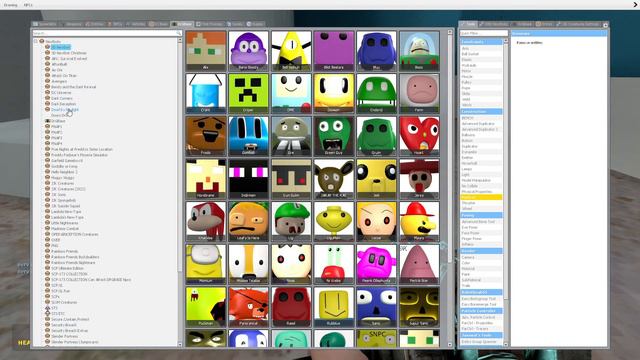The height and width of the screenshot is (360, 640).
Task: Select the blue water bucket nextbot
Action: point(206,93)
